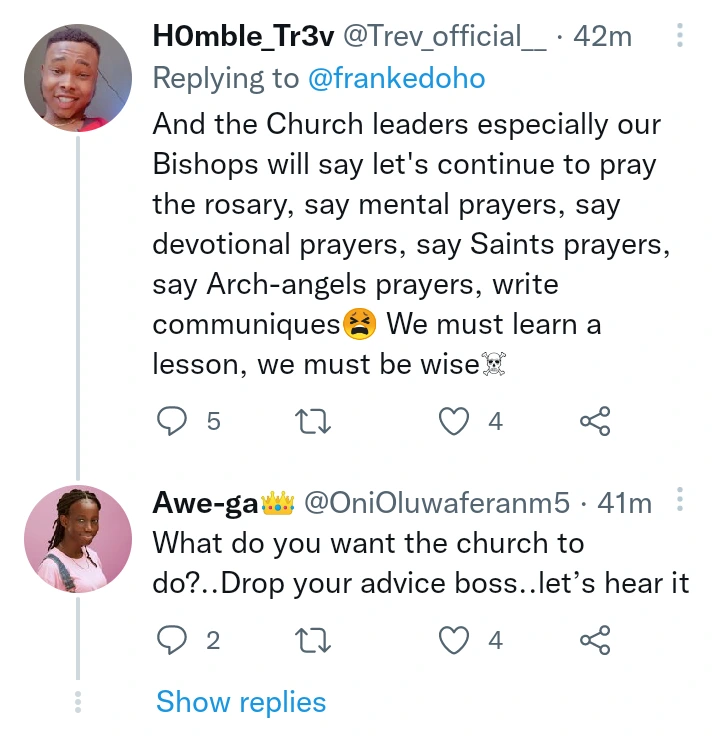Retweet H0mble_Tr3v's church leaders tweet
This screenshot has width=720, height=744.
315,422
